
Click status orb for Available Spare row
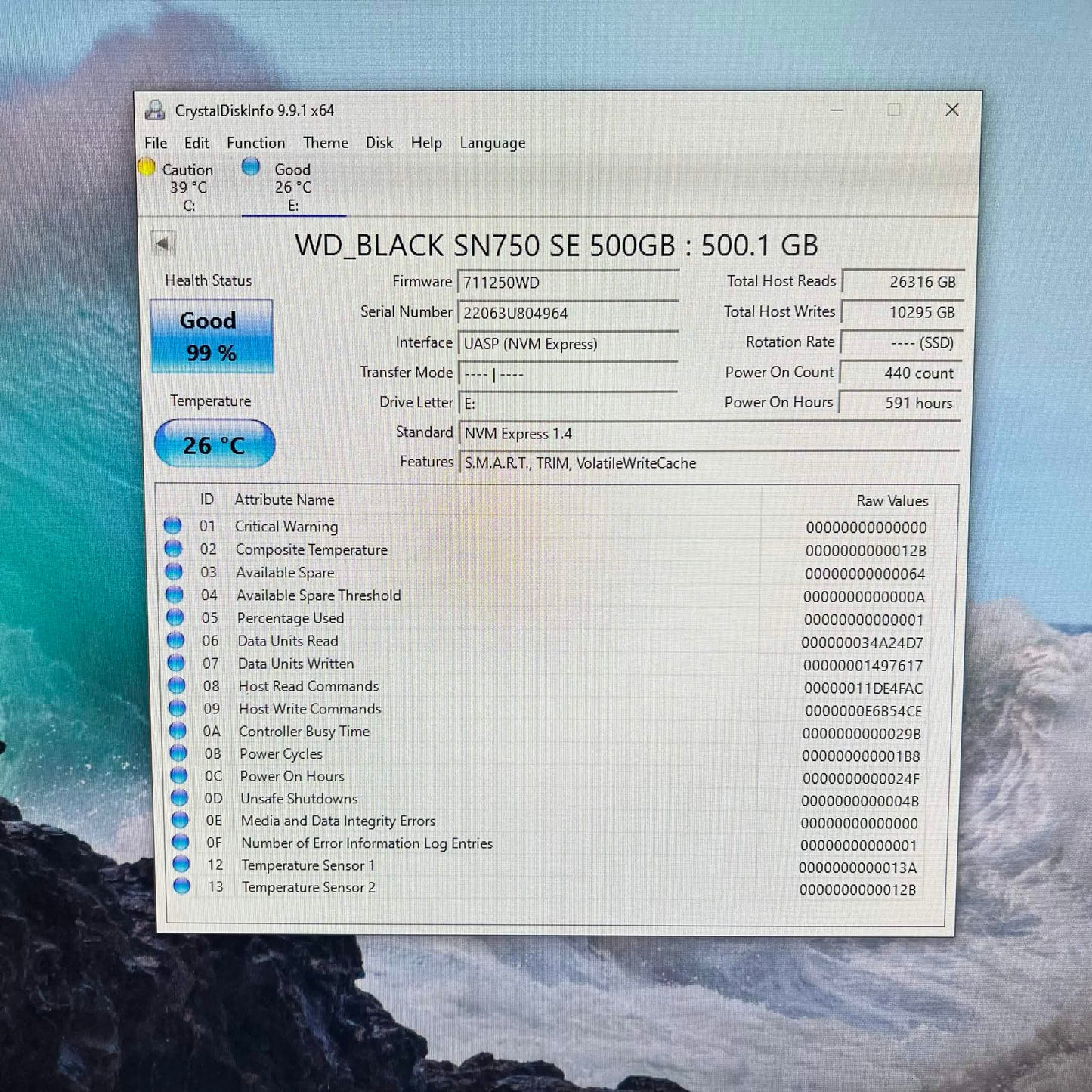(175, 571)
